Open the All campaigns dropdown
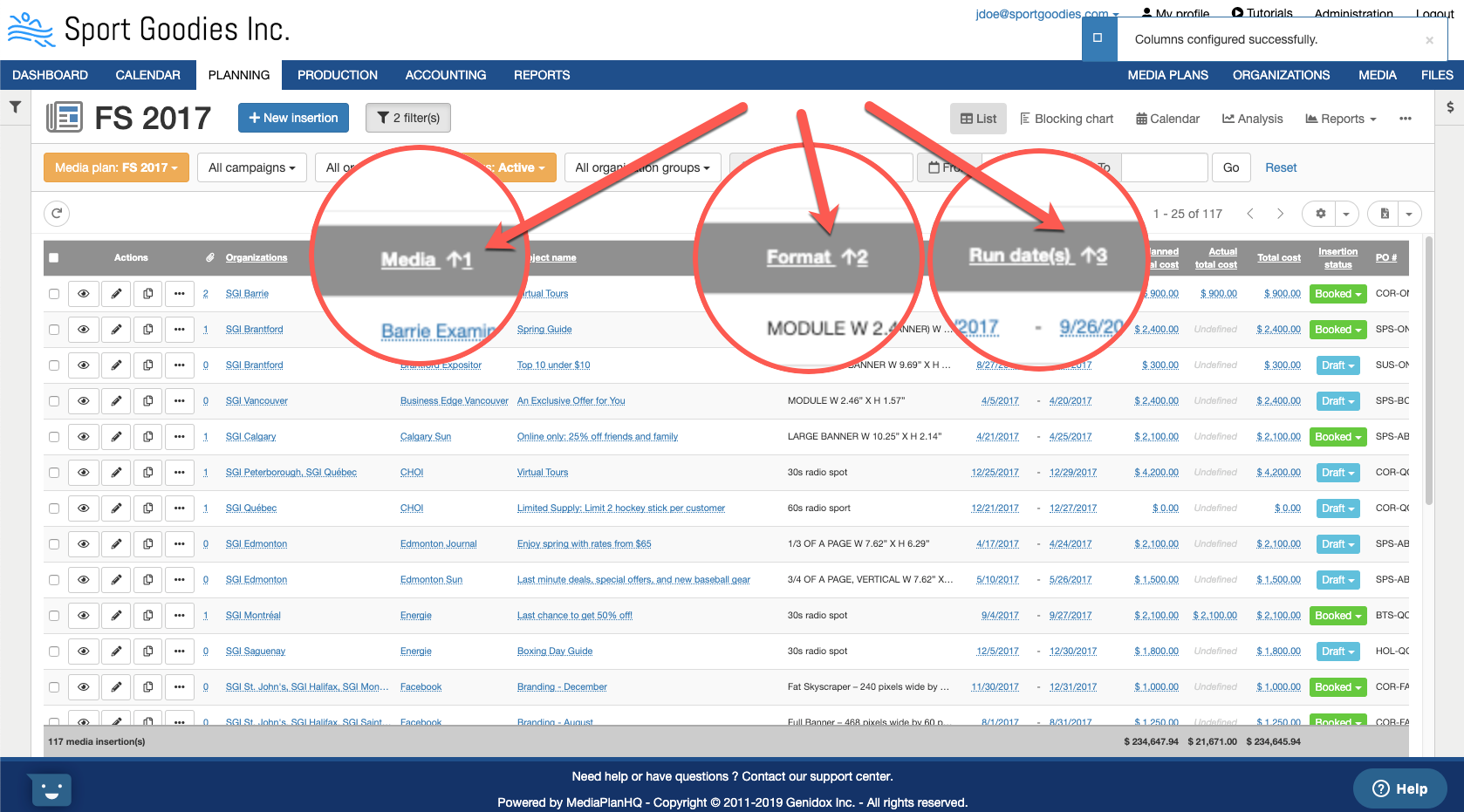 coord(251,167)
